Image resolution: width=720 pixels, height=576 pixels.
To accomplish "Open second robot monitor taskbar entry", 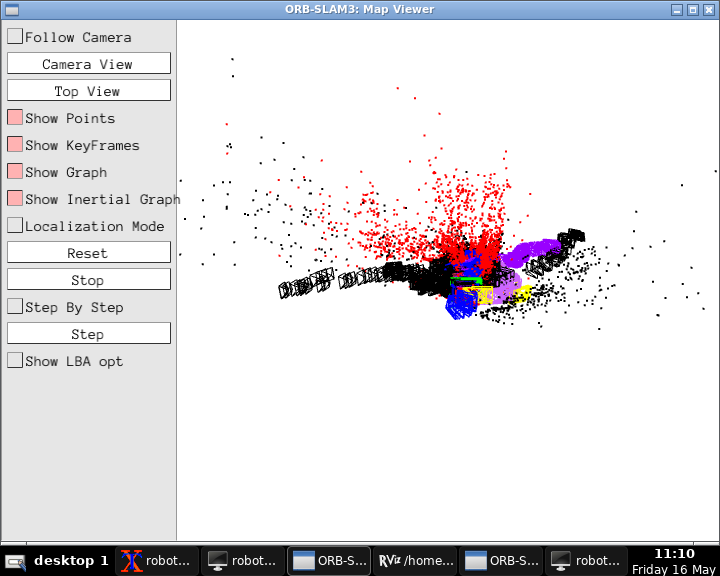I will point(243,561).
